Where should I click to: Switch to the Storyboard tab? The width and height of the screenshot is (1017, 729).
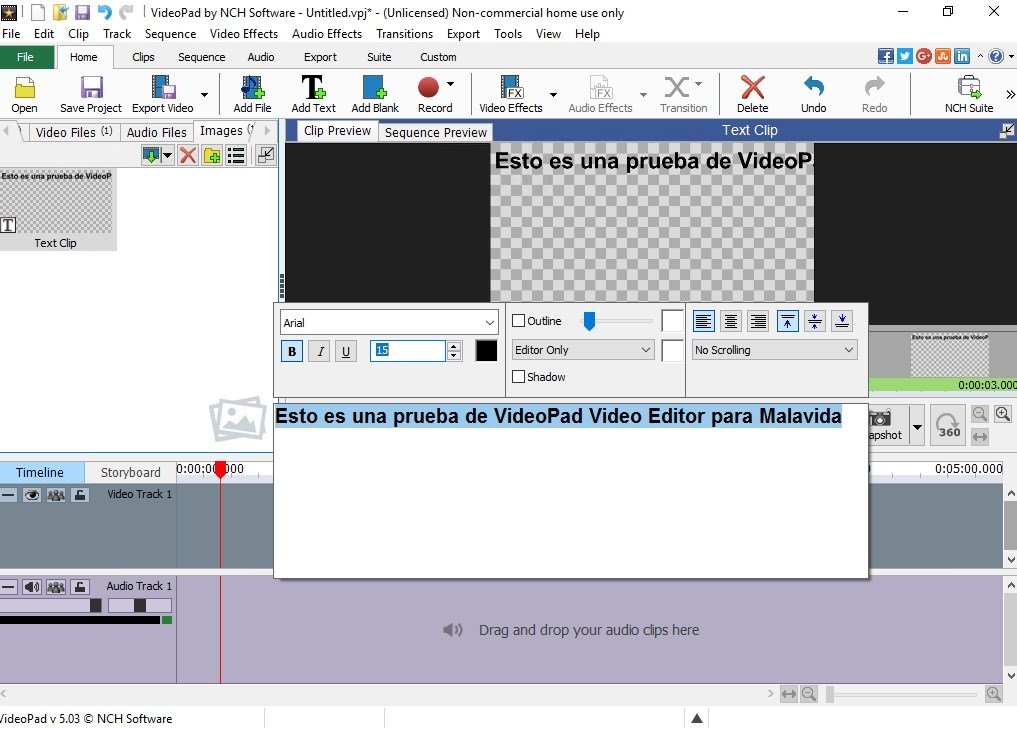(x=130, y=472)
